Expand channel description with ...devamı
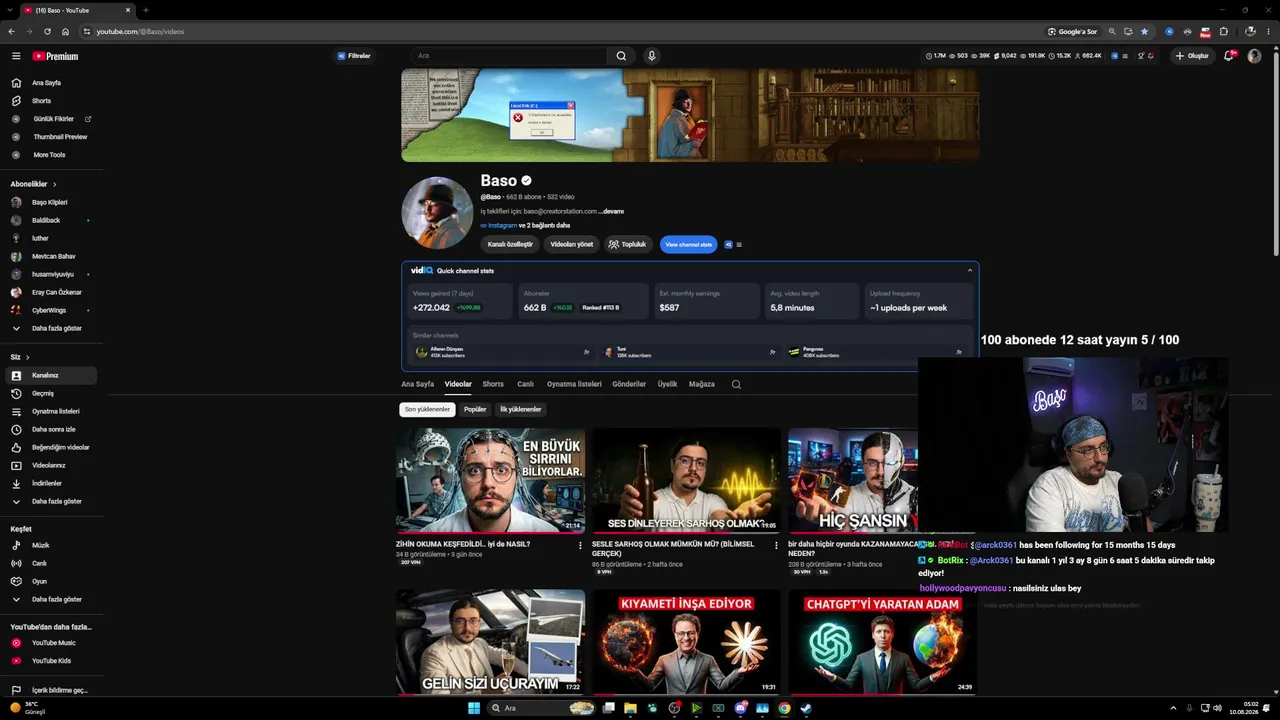 point(611,211)
